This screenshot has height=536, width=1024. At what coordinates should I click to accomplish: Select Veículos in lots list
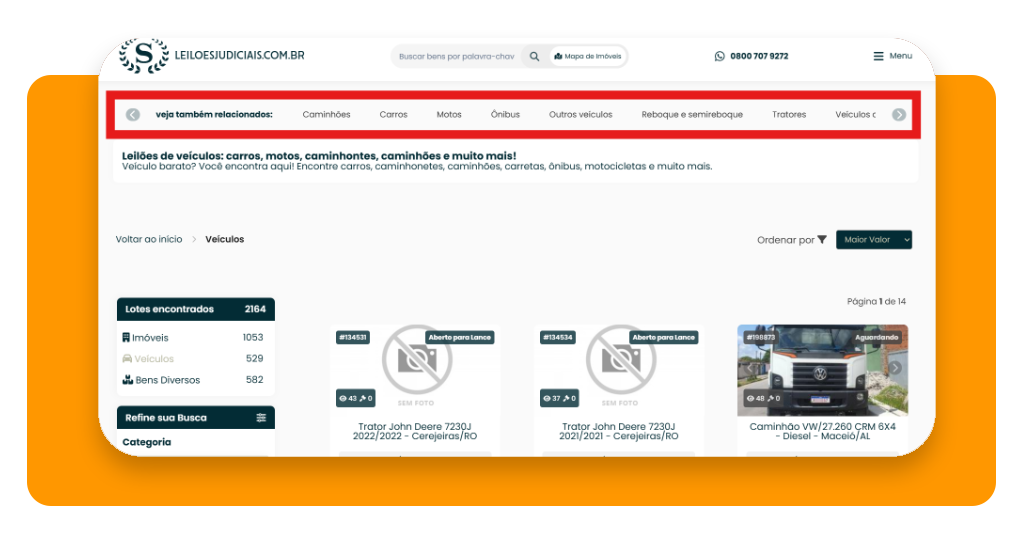click(154, 358)
